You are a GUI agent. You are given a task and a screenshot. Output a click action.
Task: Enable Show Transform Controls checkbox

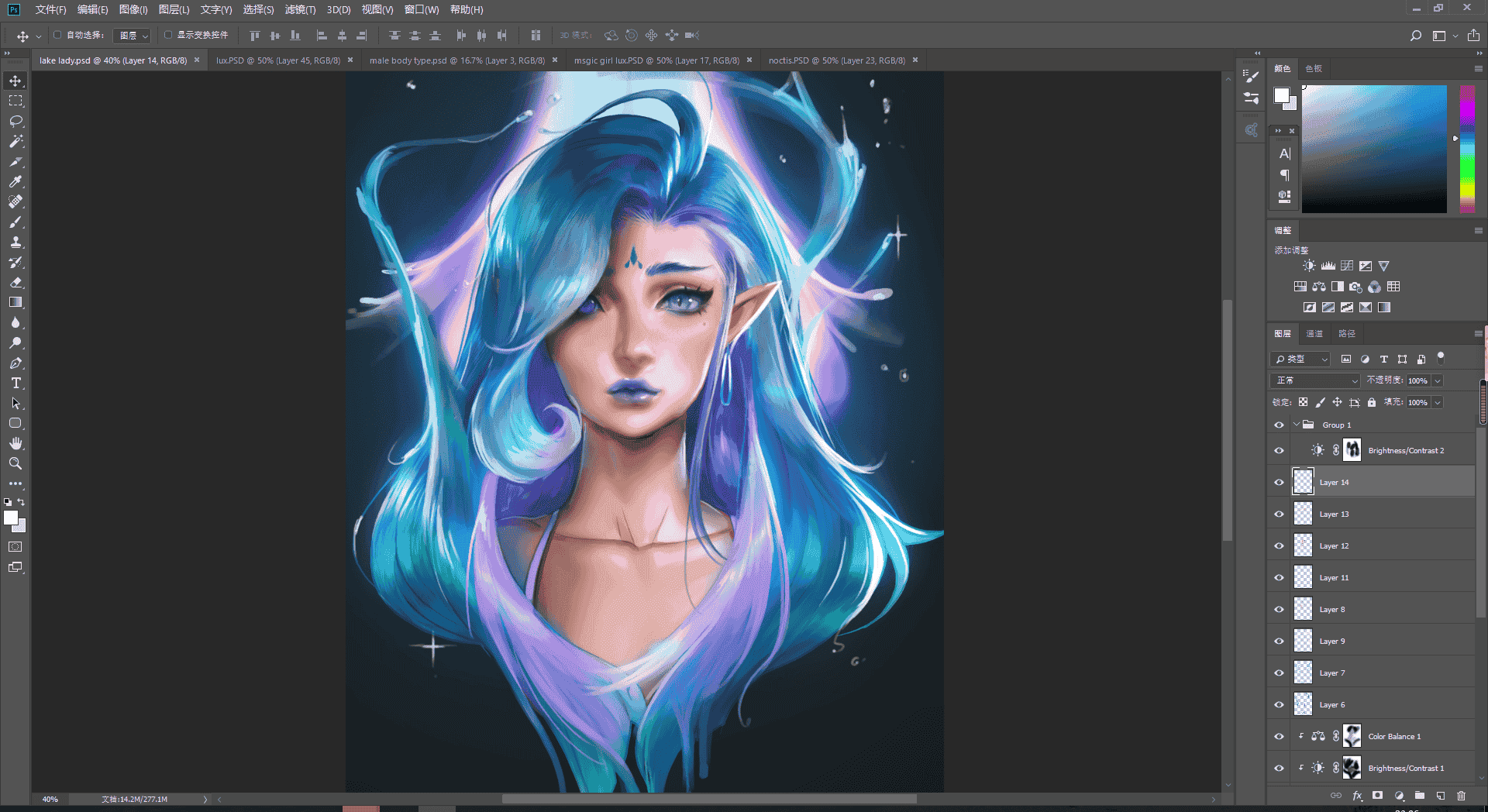168,35
